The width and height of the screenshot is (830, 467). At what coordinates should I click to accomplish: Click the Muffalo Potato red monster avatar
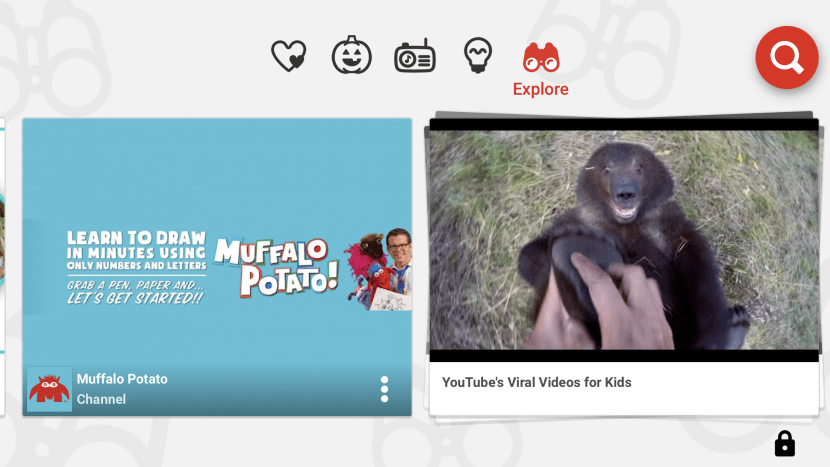click(49, 389)
